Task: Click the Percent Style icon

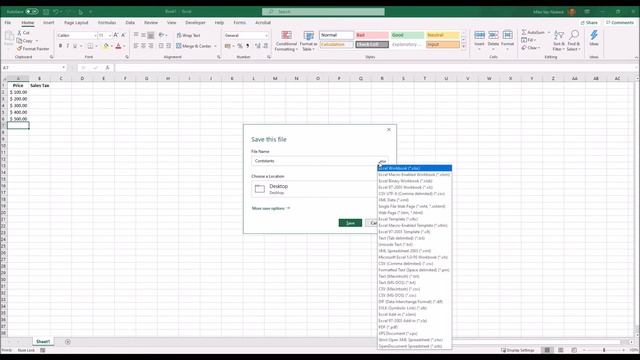Action: (240, 46)
